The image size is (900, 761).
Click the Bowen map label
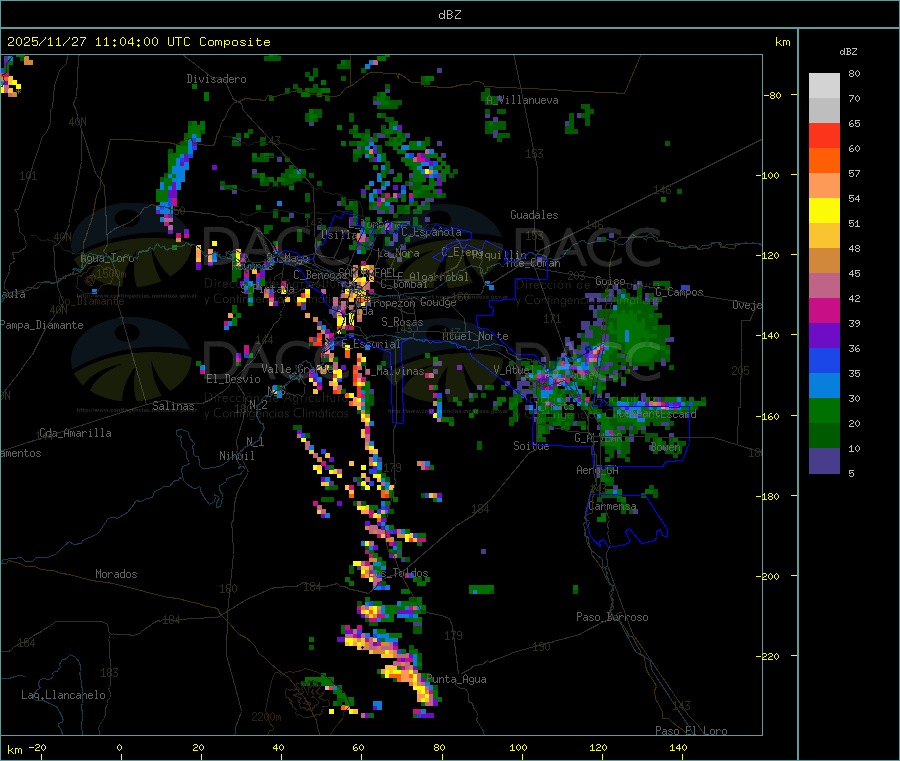665,446
